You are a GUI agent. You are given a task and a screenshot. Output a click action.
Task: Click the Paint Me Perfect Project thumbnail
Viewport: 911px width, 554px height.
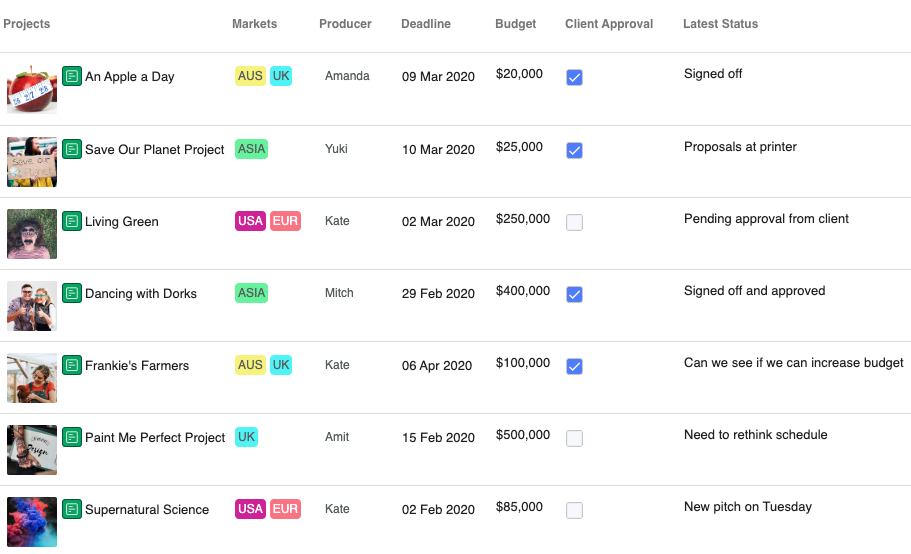click(x=32, y=449)
